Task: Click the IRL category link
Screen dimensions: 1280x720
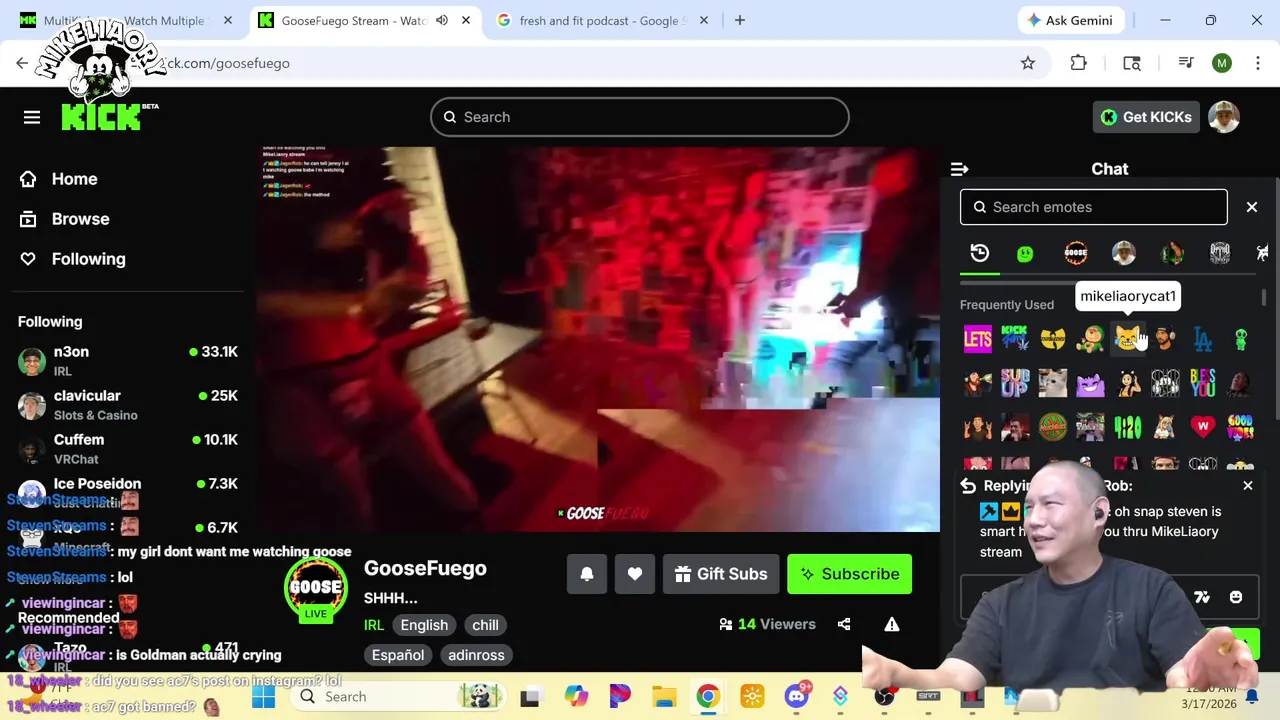Action: [x=374, y=625]
